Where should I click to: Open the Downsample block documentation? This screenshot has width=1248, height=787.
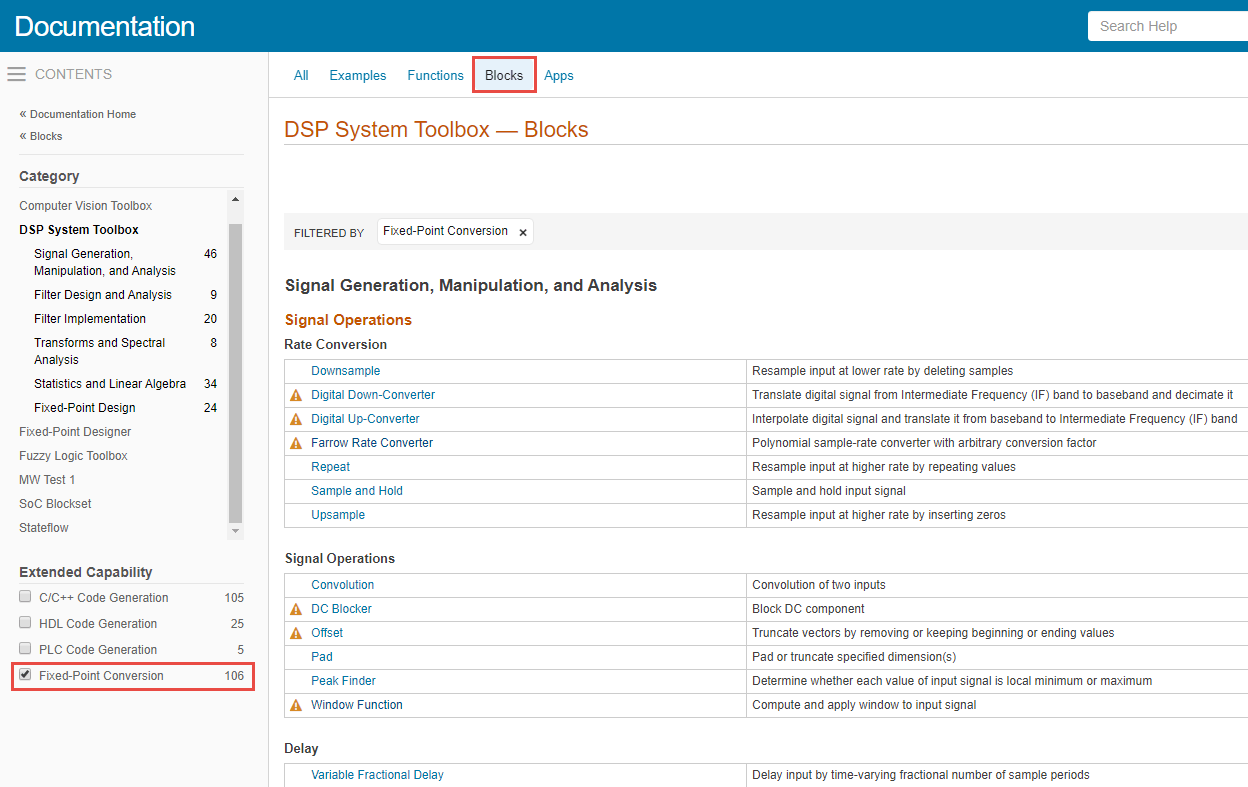pos(345,370)
